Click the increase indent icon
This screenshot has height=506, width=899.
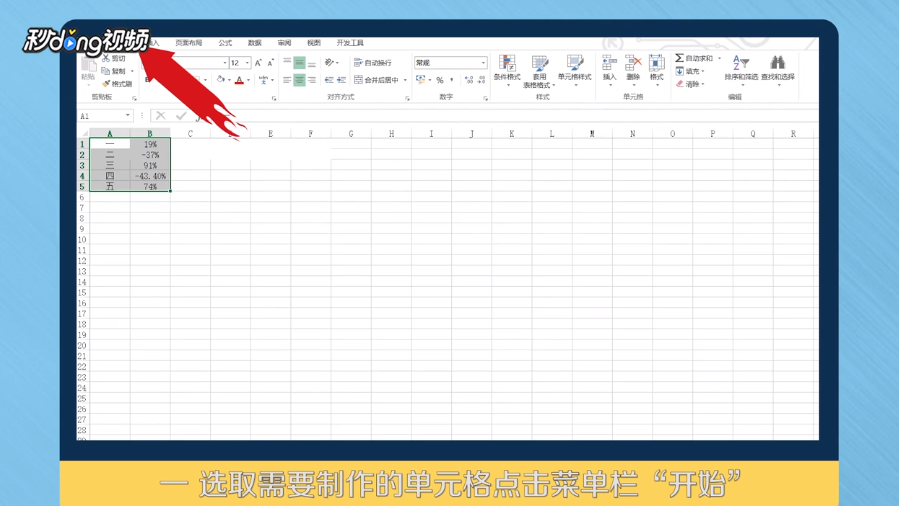coord(341,80)
